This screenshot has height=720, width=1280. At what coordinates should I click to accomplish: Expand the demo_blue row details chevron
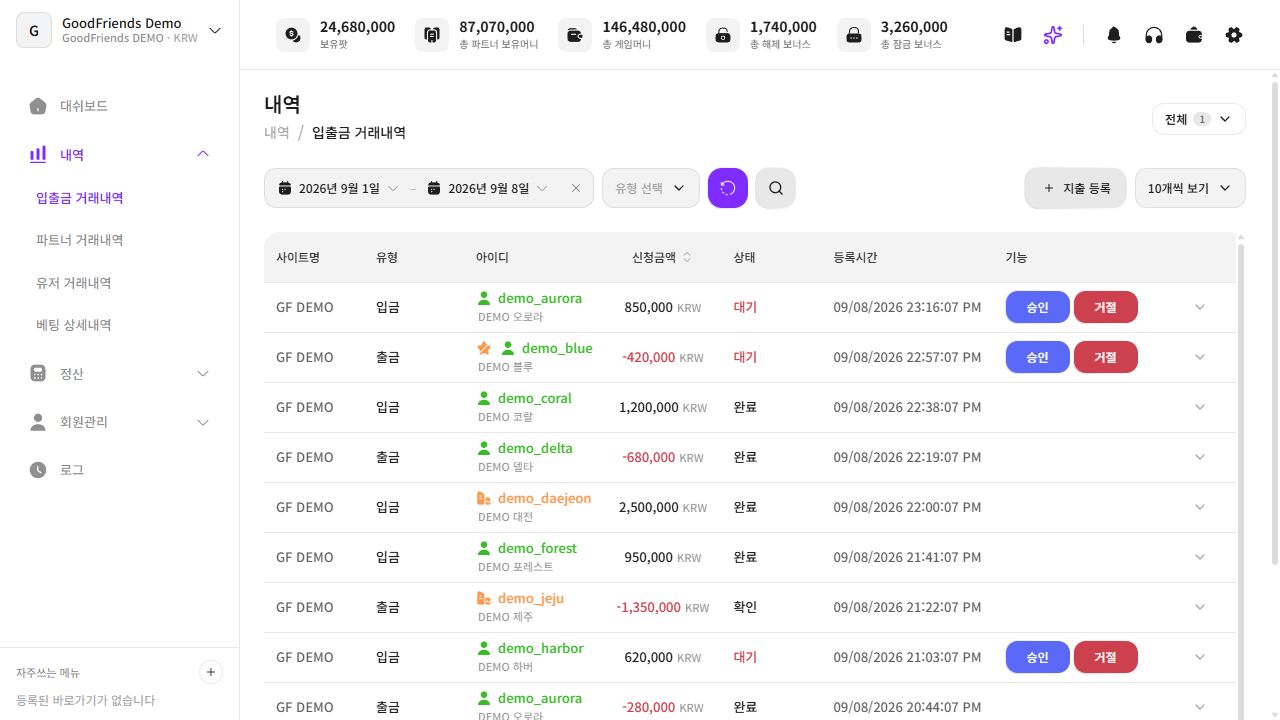click(x=1200, y=357)
